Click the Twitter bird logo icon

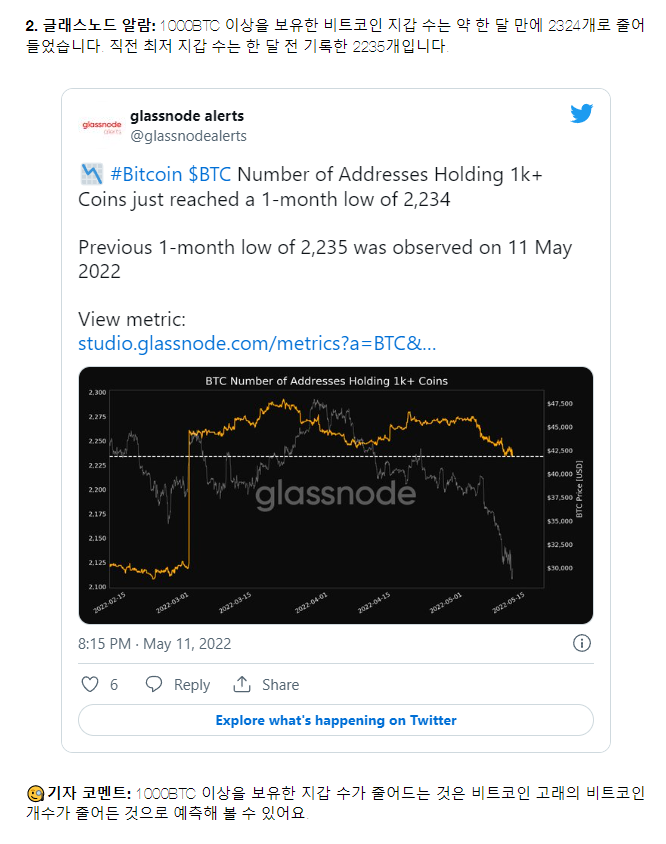click(x=581, y=113)
